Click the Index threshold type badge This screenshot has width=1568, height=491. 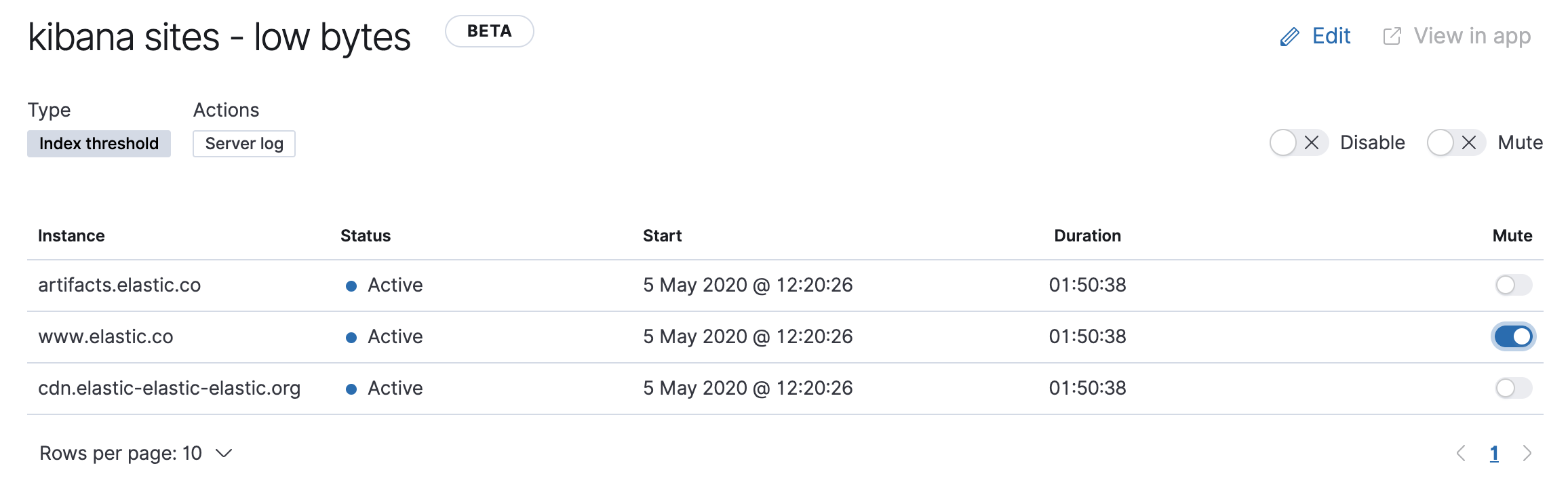[x=98, y=143]
